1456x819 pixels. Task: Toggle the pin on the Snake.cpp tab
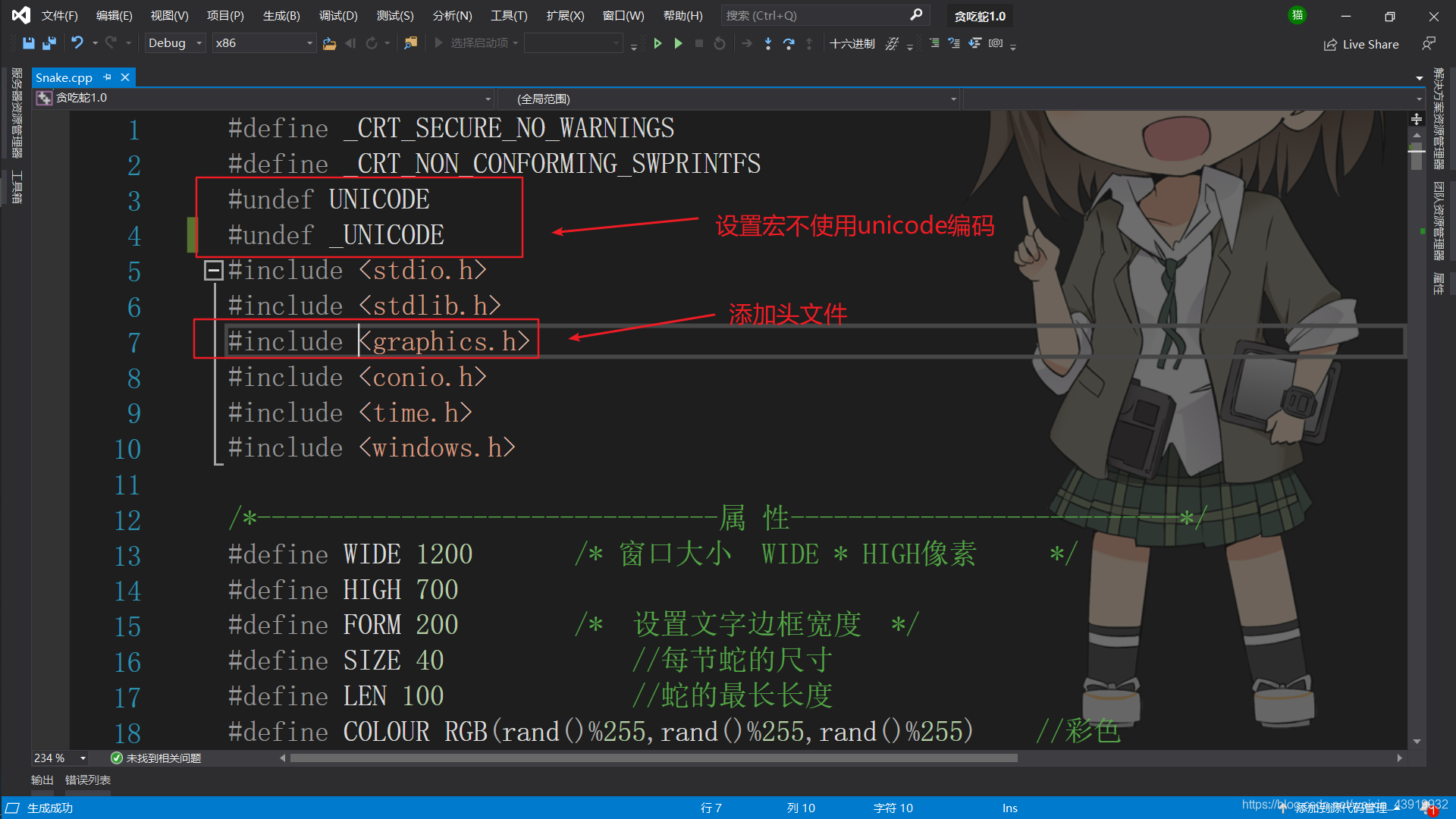[107, 77]
